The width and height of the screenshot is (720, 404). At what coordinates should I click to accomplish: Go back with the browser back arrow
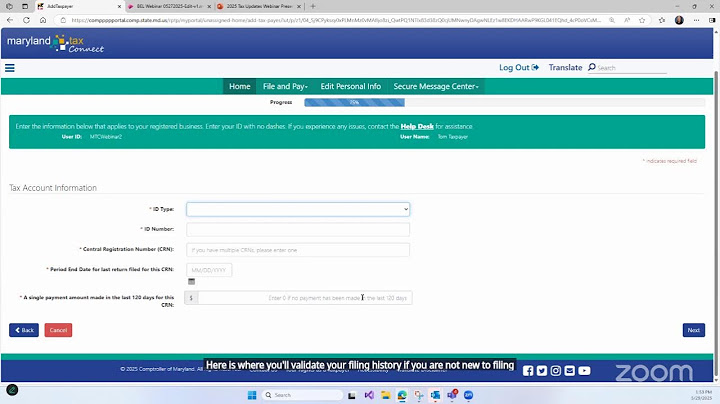click(x=10, y=20)
